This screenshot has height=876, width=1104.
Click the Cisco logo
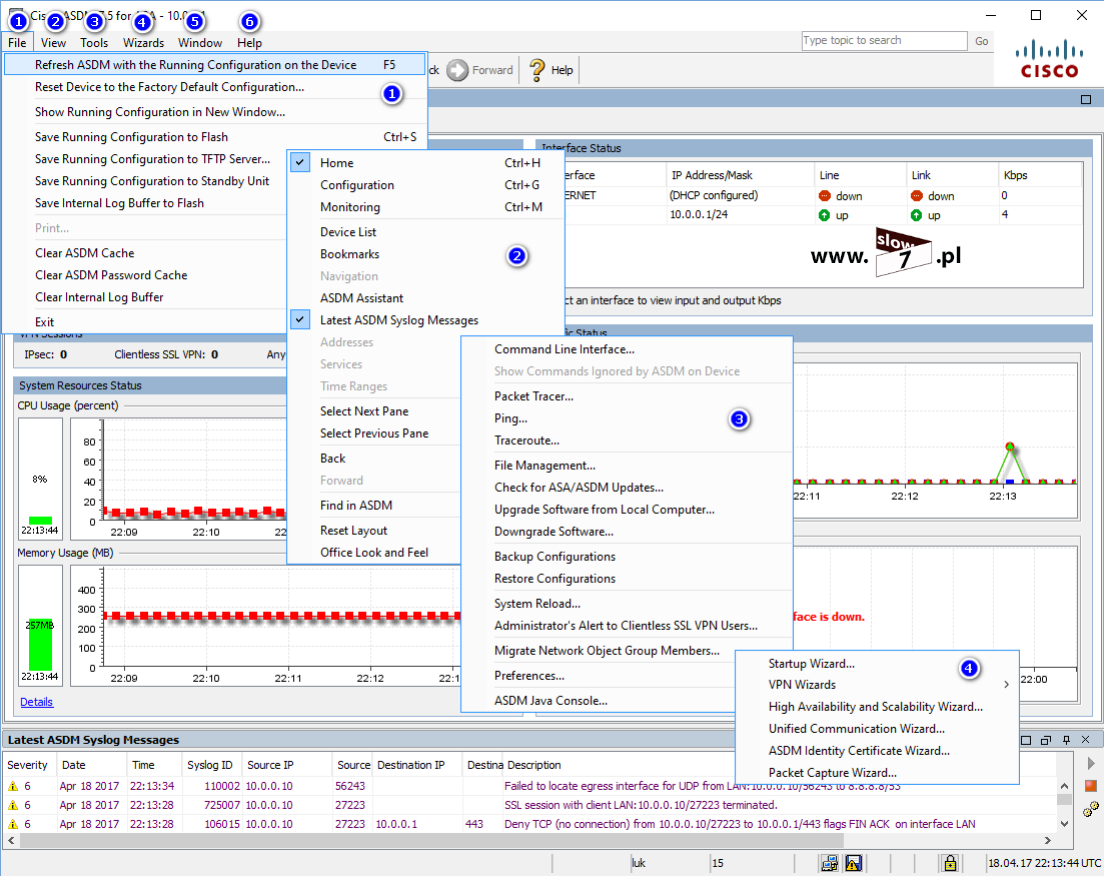[x=1049, y=59]
